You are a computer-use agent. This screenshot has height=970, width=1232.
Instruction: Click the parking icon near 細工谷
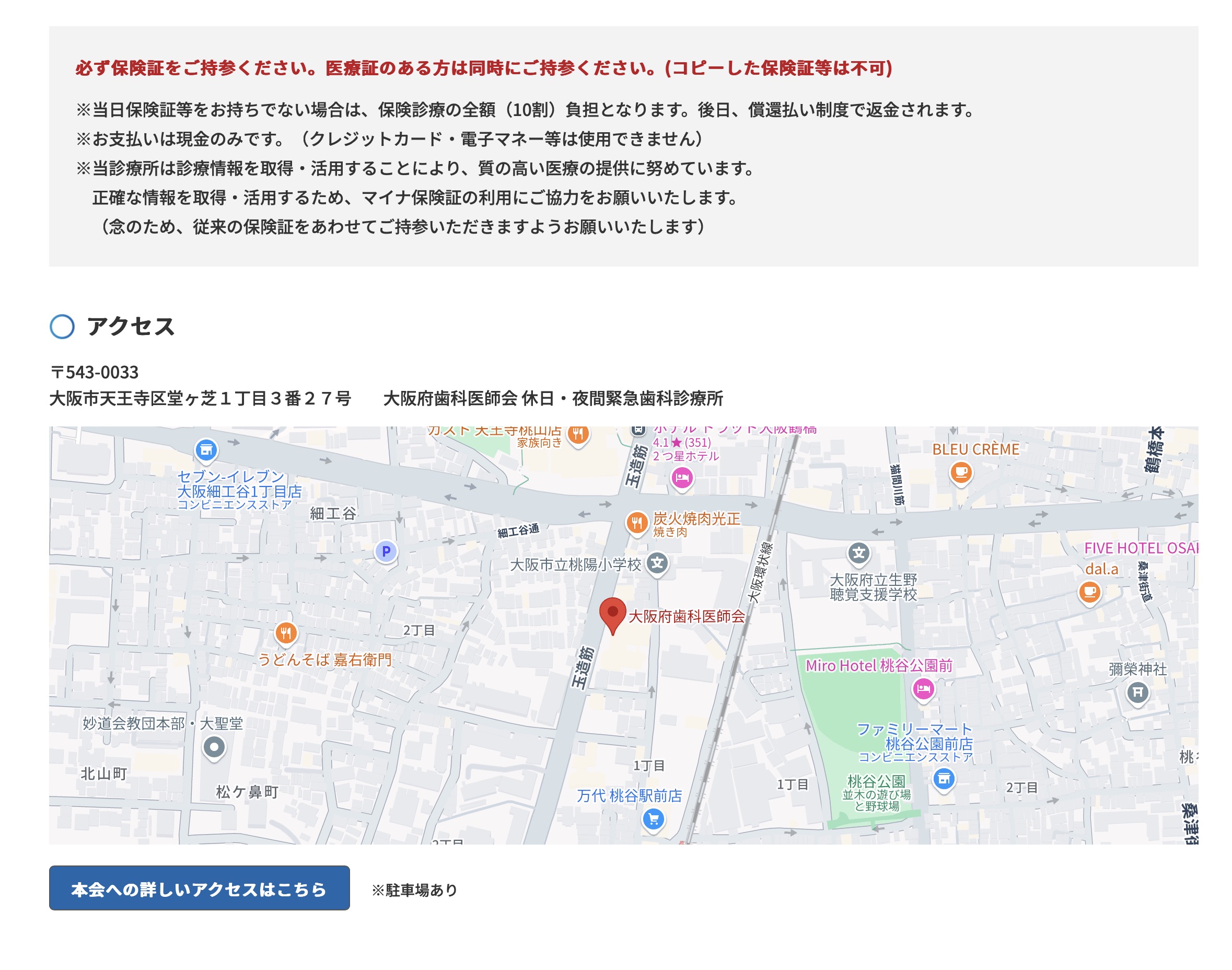386,550
